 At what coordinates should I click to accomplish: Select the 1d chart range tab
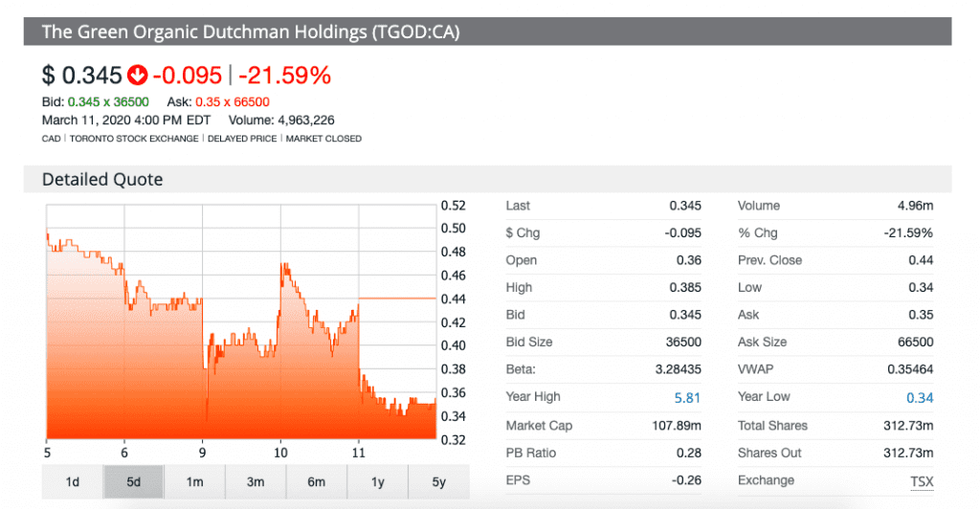[x=72, y=482]
